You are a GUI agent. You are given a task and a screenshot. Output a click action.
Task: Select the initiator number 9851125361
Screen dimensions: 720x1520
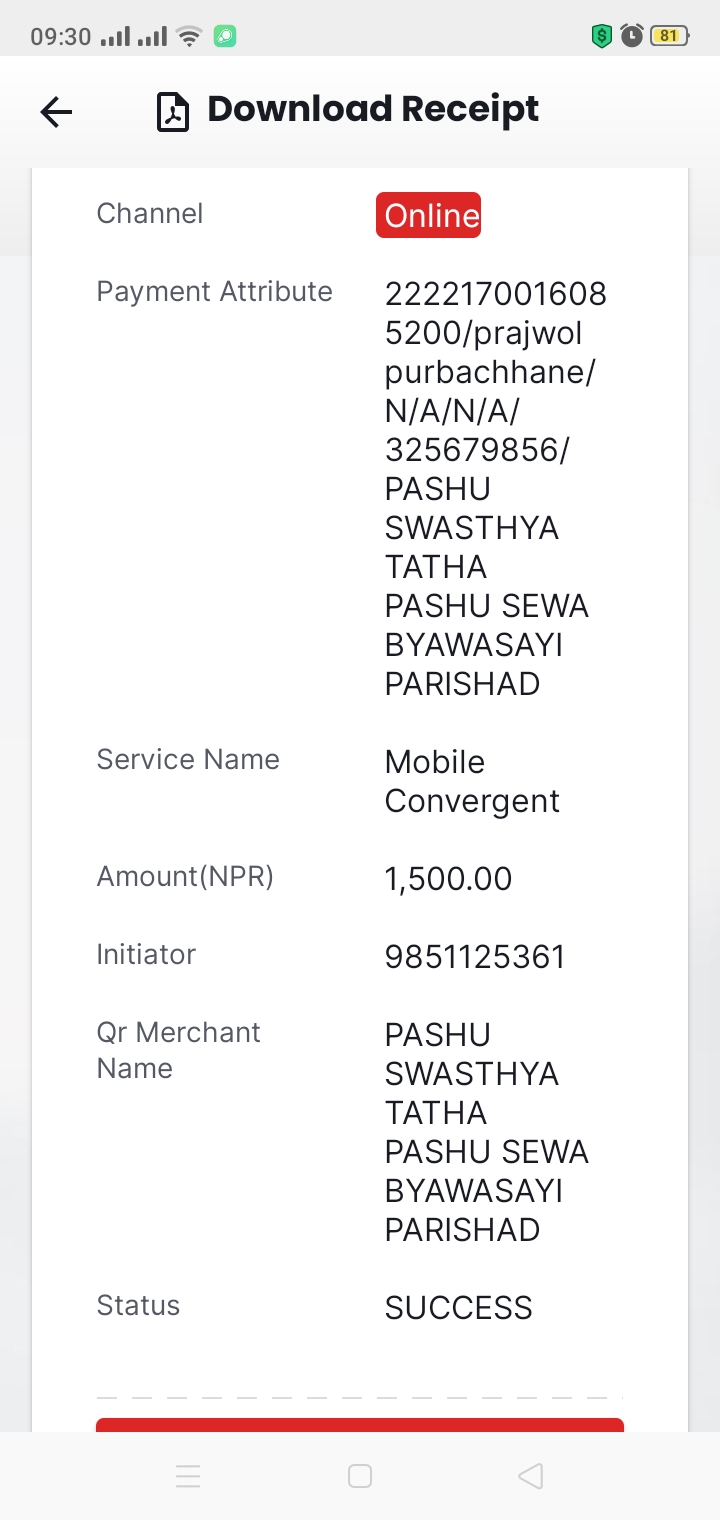(475, 957)
